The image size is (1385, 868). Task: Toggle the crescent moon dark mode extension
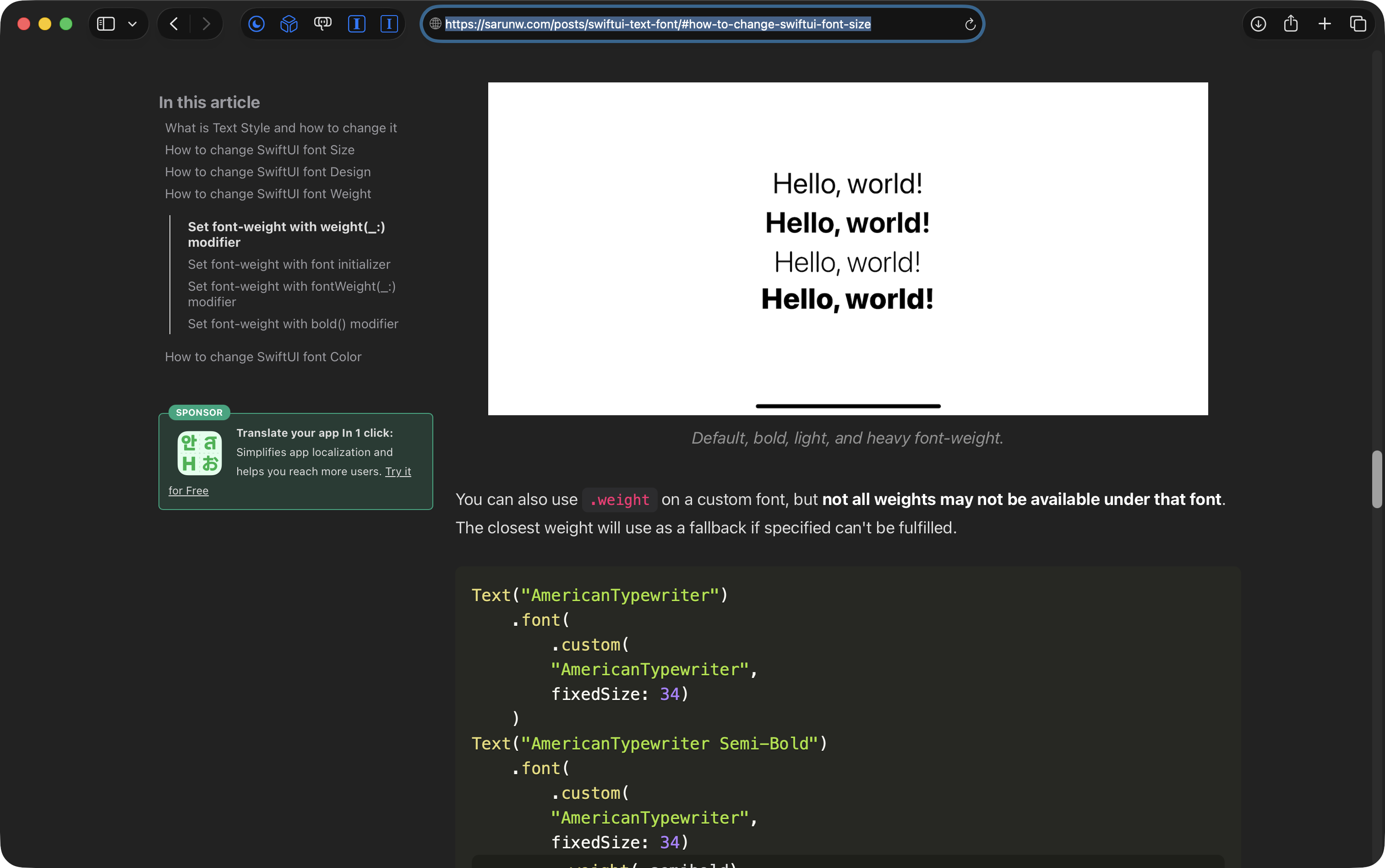[256, 23]
